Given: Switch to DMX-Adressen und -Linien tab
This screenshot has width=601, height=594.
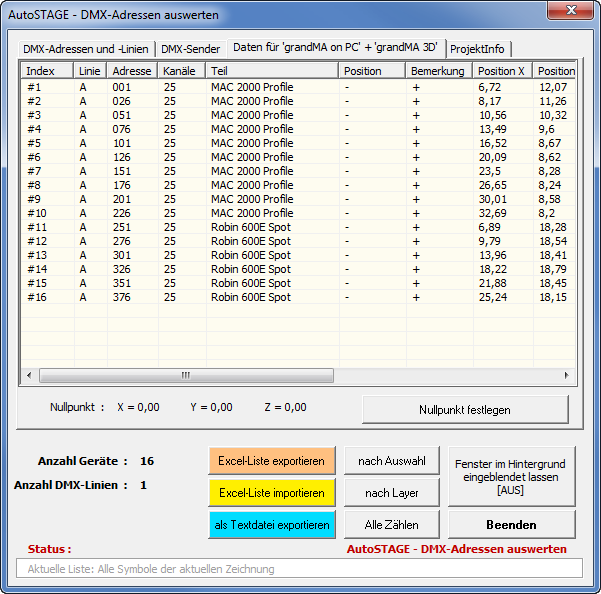Looking at the screenshot, I should pos(88,49).
